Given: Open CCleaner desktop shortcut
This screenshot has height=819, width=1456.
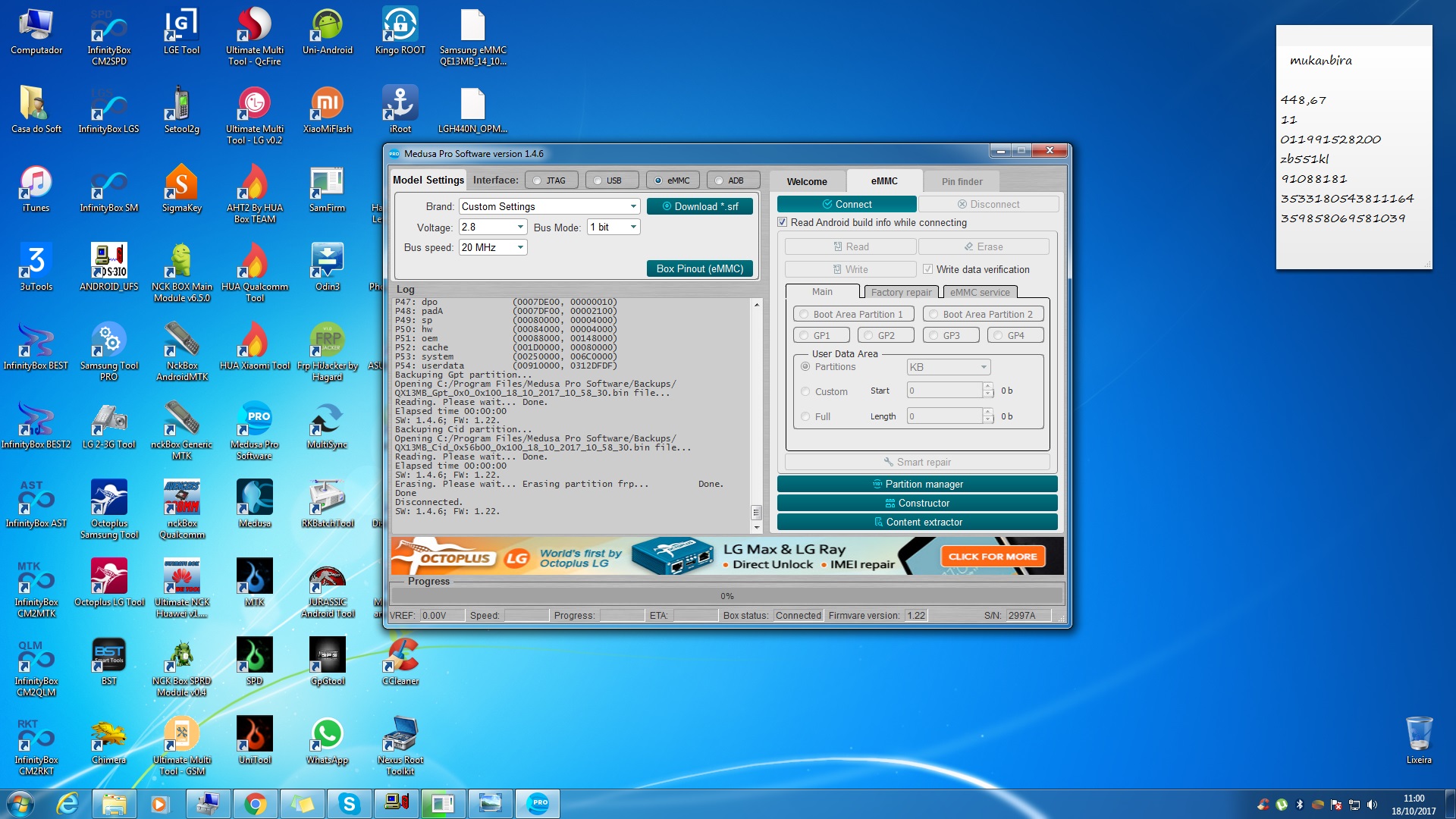Looking at the screenshot, I should pyautogui.click(x=400, y=664).
